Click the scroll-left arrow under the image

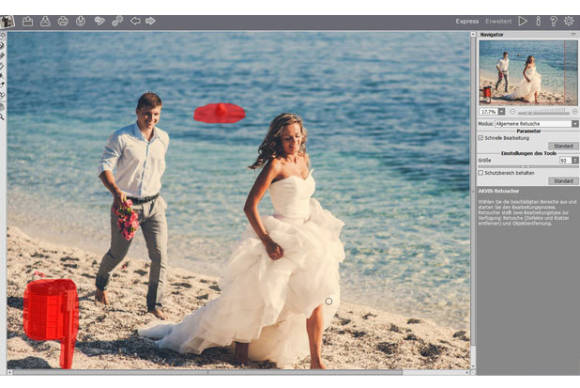click(10, 372)
